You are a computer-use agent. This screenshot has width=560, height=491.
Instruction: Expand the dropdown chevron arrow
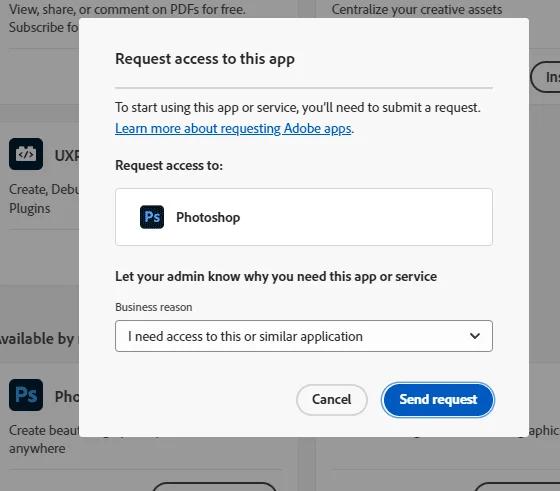pyautogui.click(x=475, y=336)
